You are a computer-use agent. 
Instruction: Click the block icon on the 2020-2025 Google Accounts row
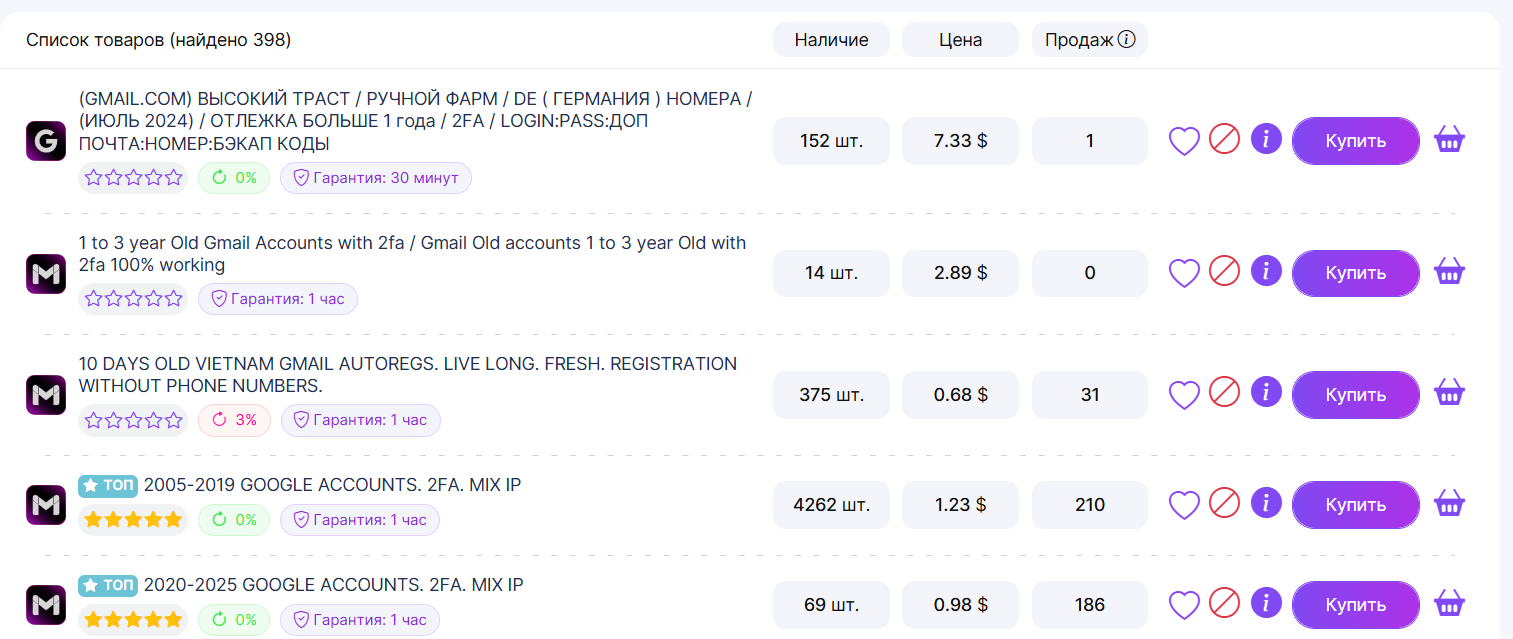click(1224, 604)
